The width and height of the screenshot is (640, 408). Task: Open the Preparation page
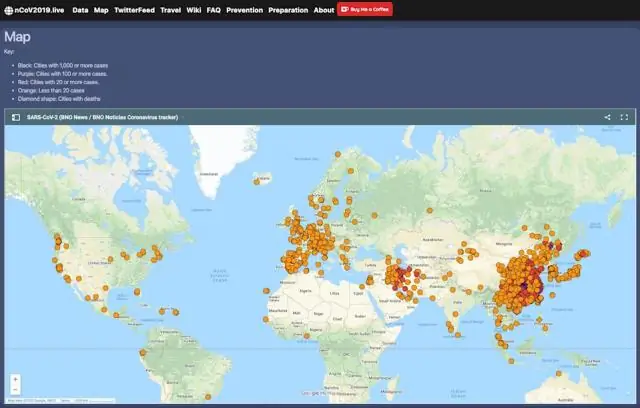point(288,10)
